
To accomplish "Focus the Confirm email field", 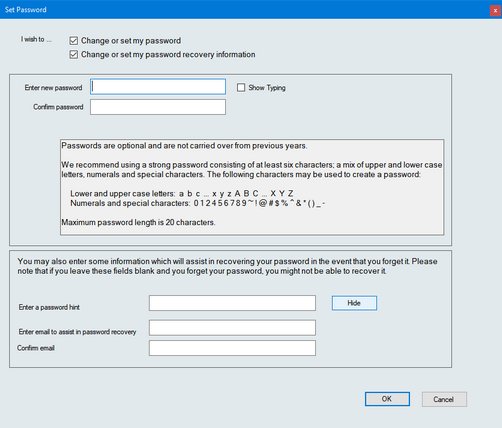I will 232,348.
